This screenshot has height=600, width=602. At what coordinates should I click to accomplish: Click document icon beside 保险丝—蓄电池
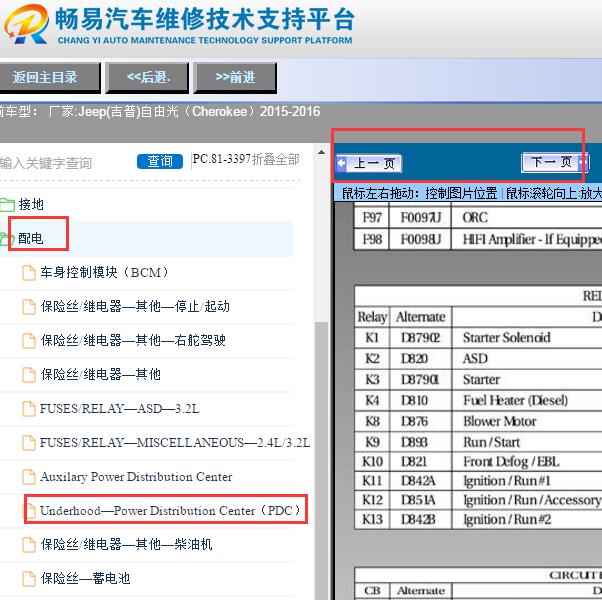pyautogui.click(x=29, y=579)
